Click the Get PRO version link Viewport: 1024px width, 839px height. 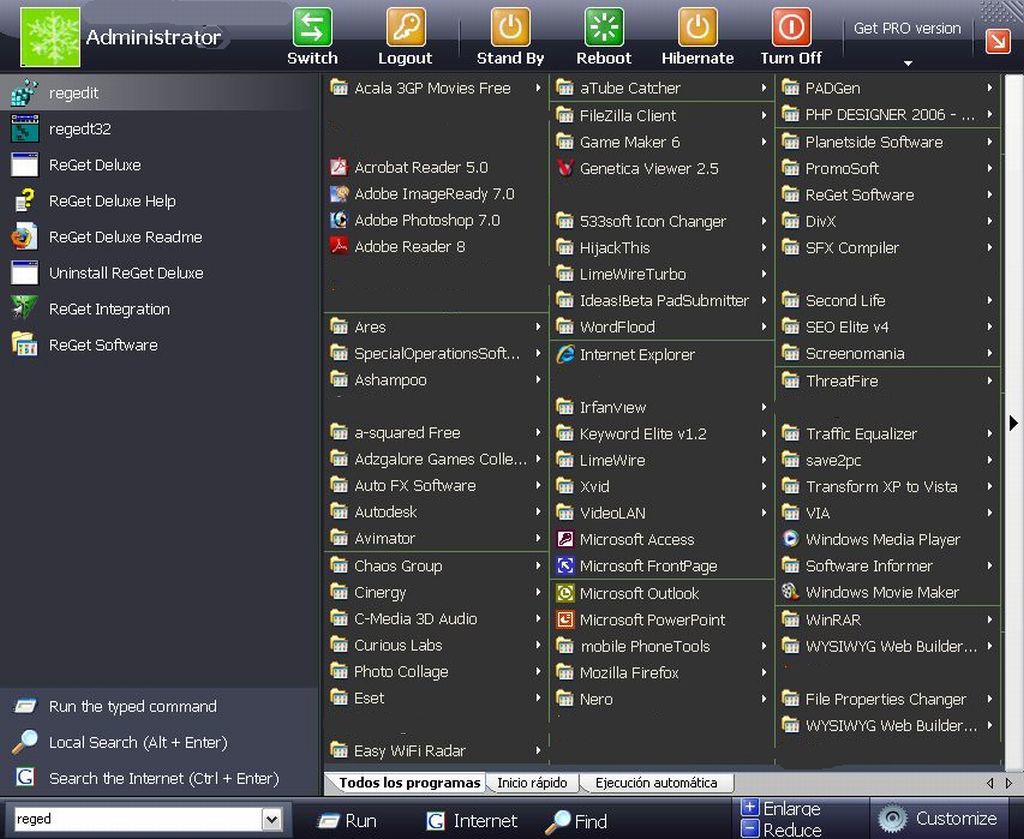pyautogui.click(x=907, y=29)
